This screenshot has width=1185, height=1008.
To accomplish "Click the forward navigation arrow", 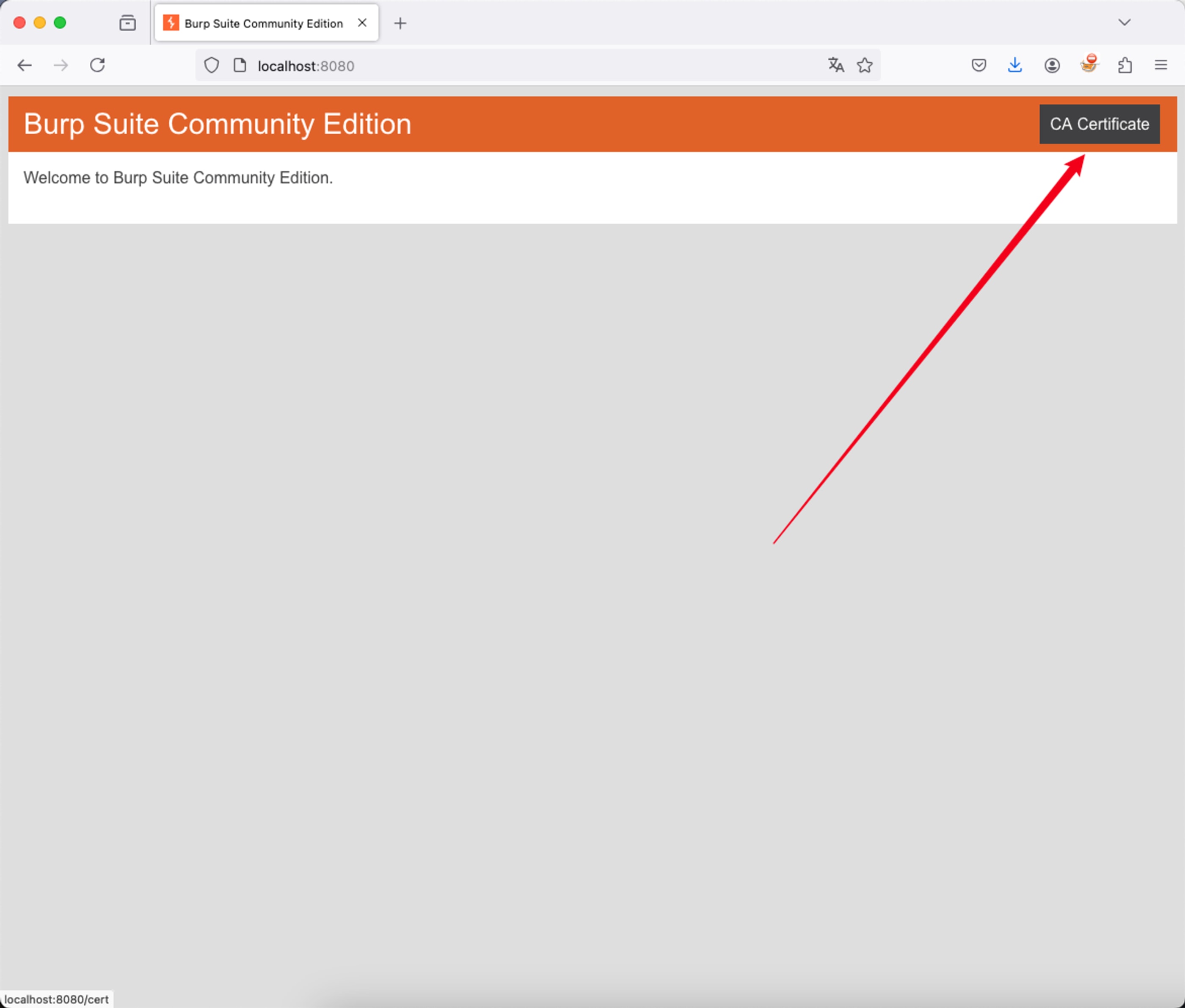I will (x=61, y=65).
